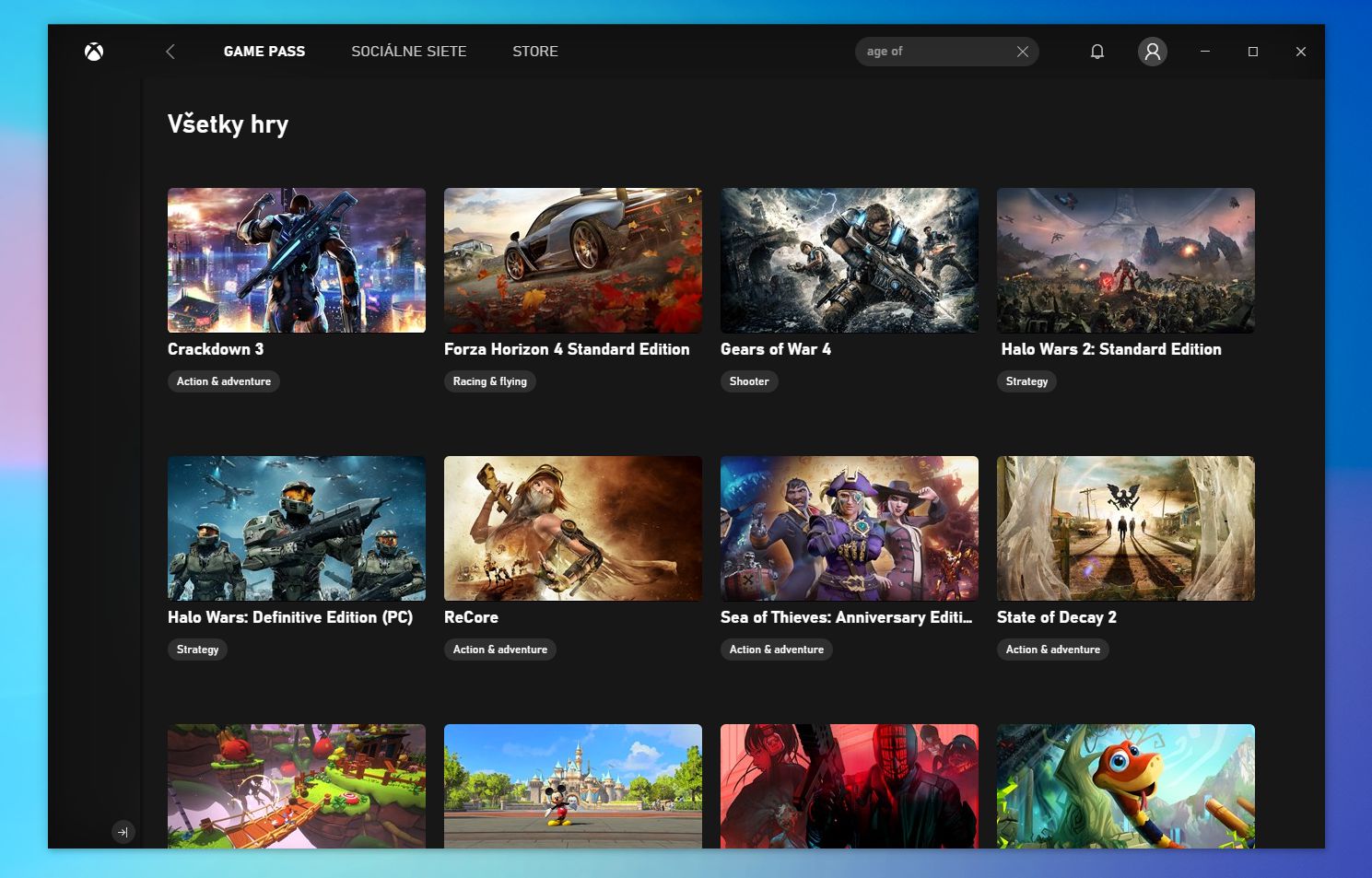The width and height of the screenshot is (1372, 878).
Task: Open the Sea of Thieves cover art
Action: (850, 529)
